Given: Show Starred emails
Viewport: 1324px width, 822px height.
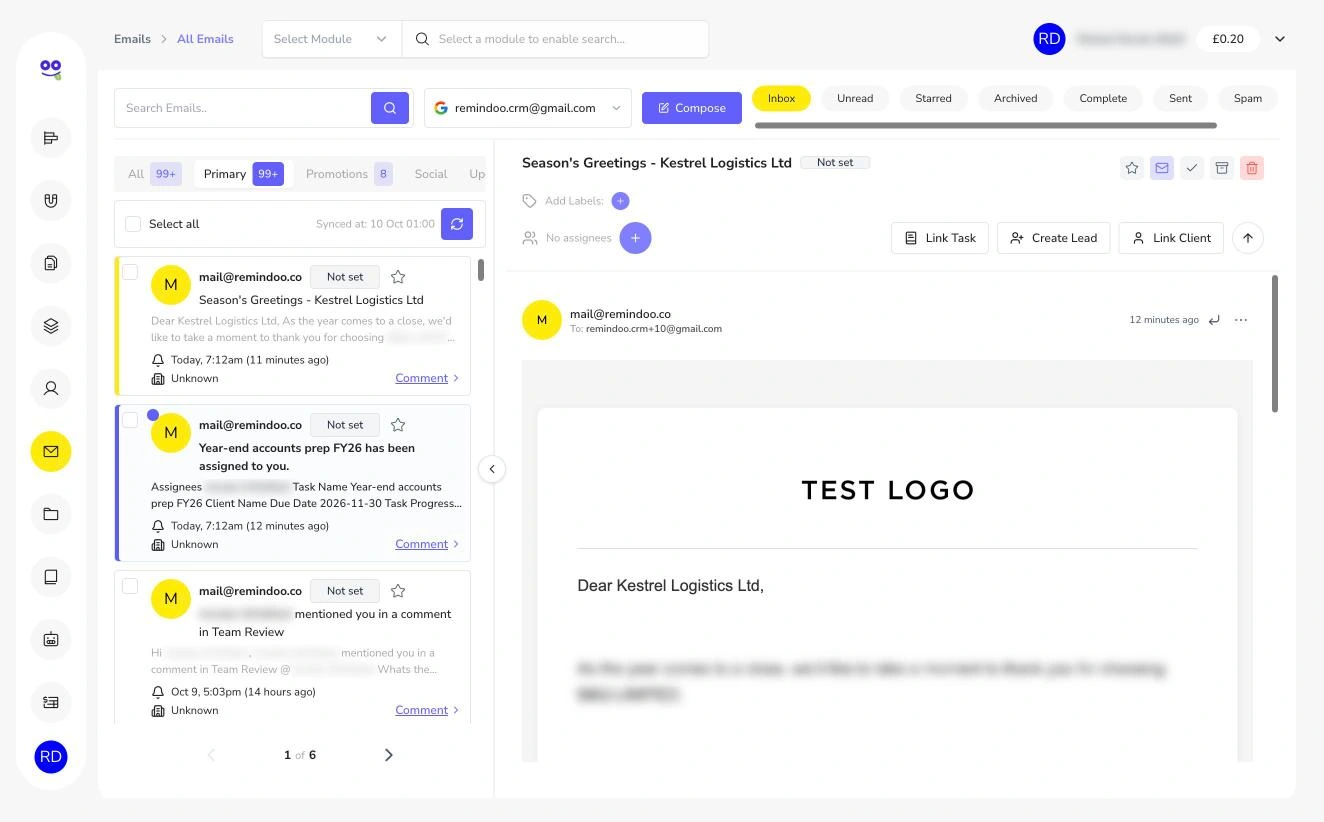Looking at the screenshot, I should click(933, 98).
